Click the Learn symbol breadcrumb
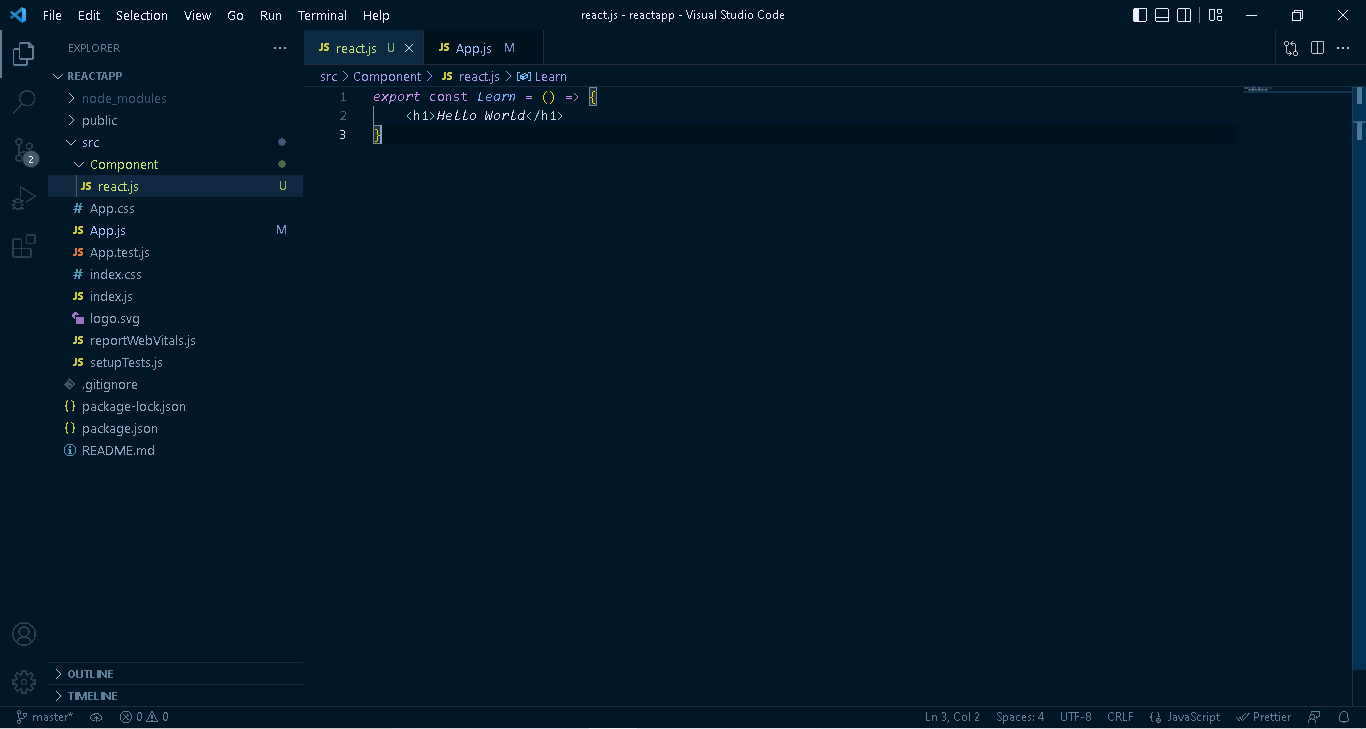 click(x=542, y=76)
